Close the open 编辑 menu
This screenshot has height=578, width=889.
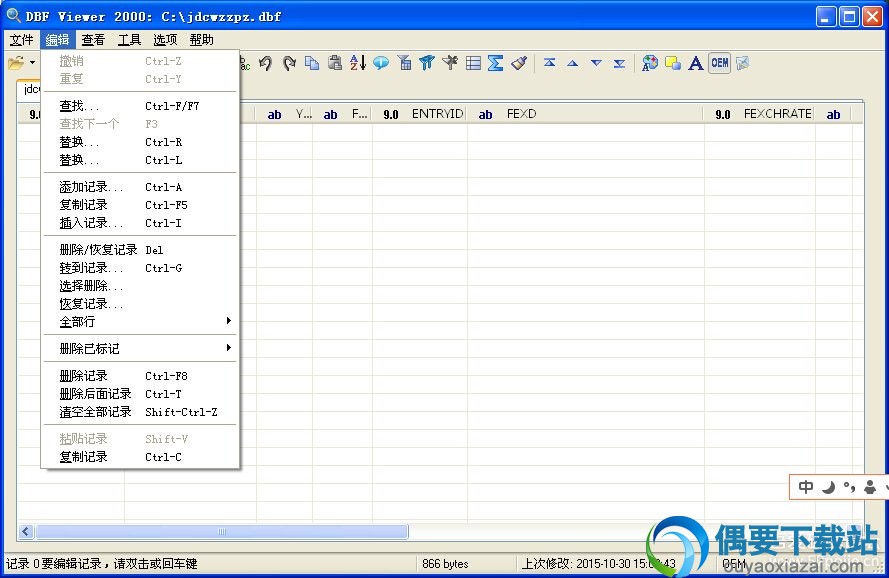point(57,40)
